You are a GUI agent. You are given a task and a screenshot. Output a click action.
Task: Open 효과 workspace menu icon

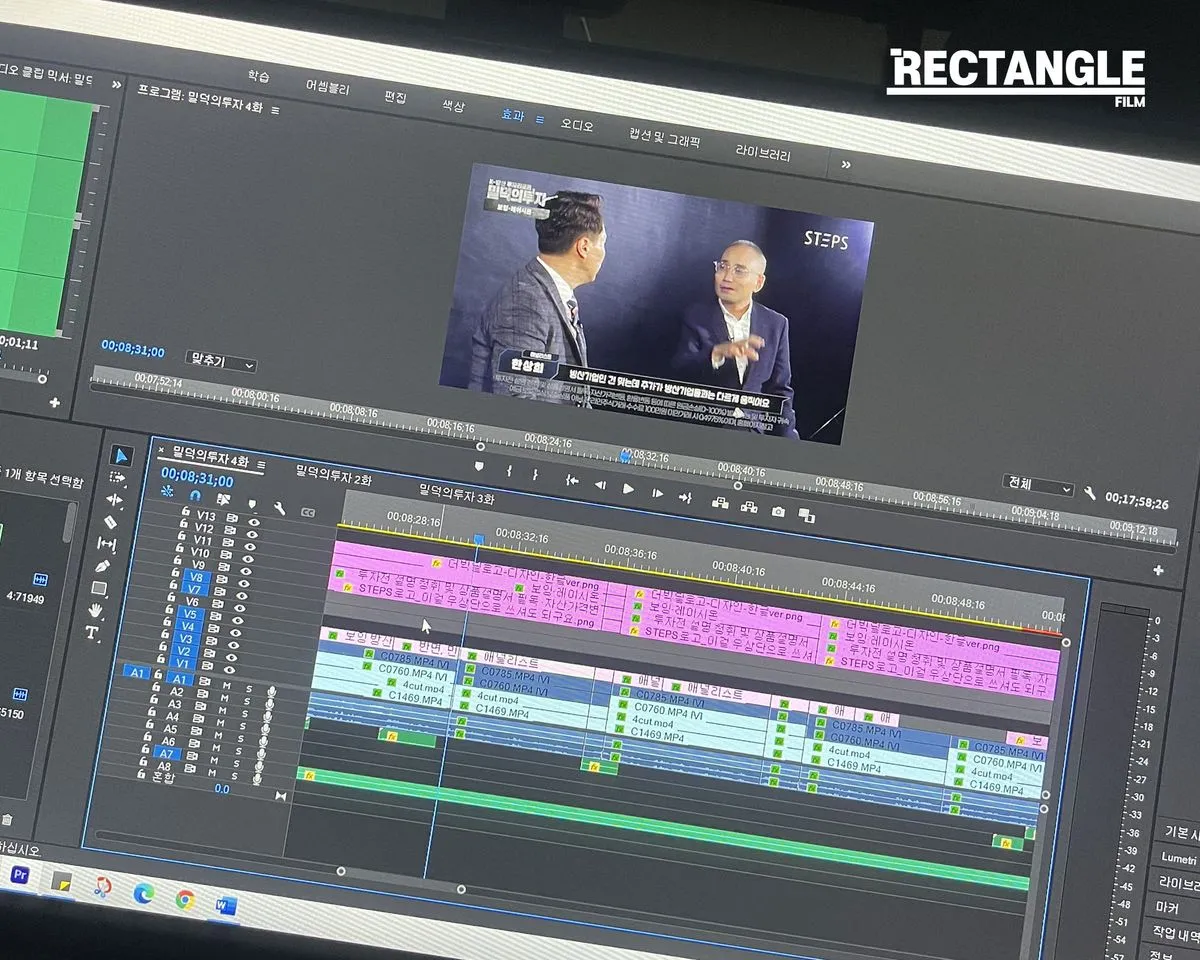[540, 118]
